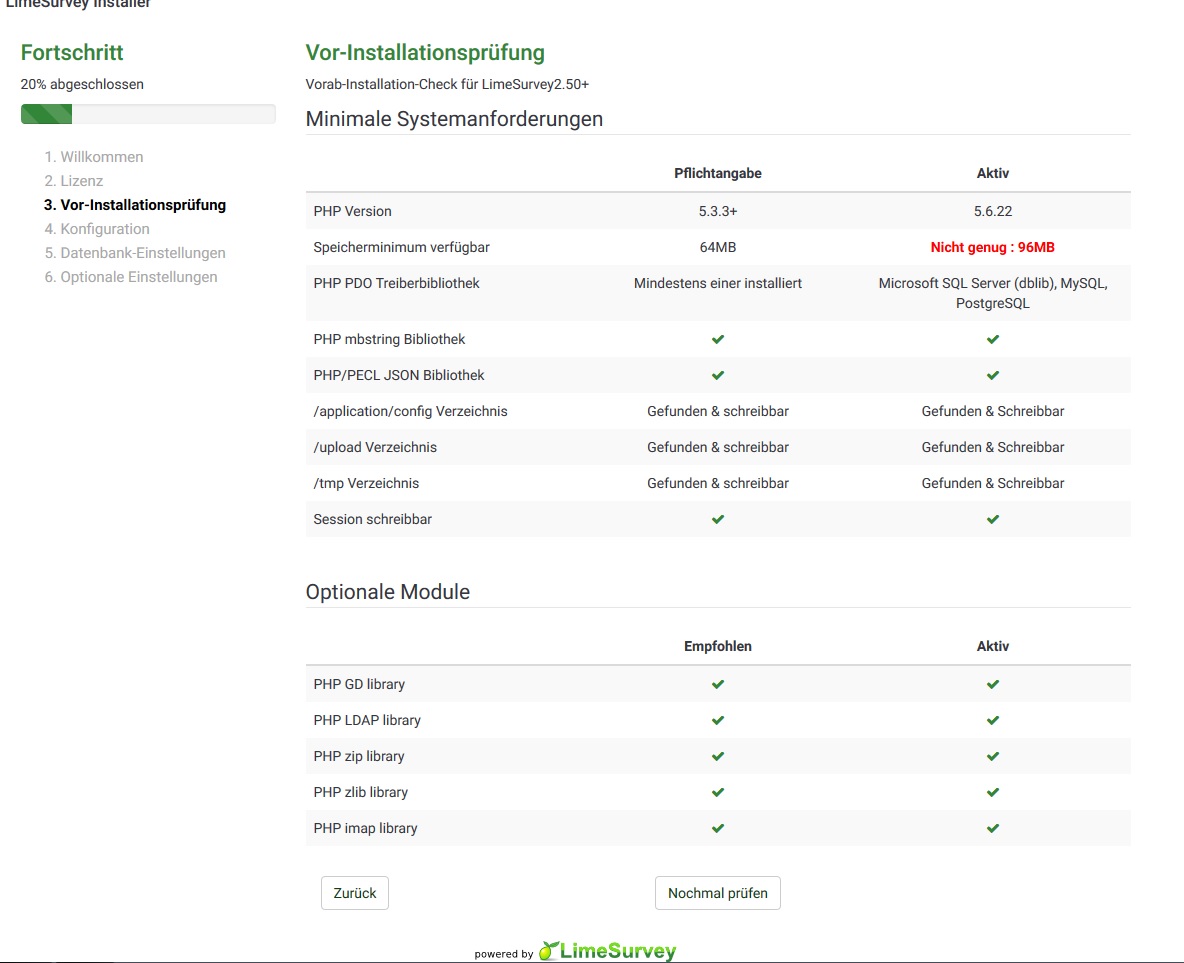
Task: Click Aktiv 'Gefunden & Schreibbar' for /application/config
Action: (x=992, y=411)
